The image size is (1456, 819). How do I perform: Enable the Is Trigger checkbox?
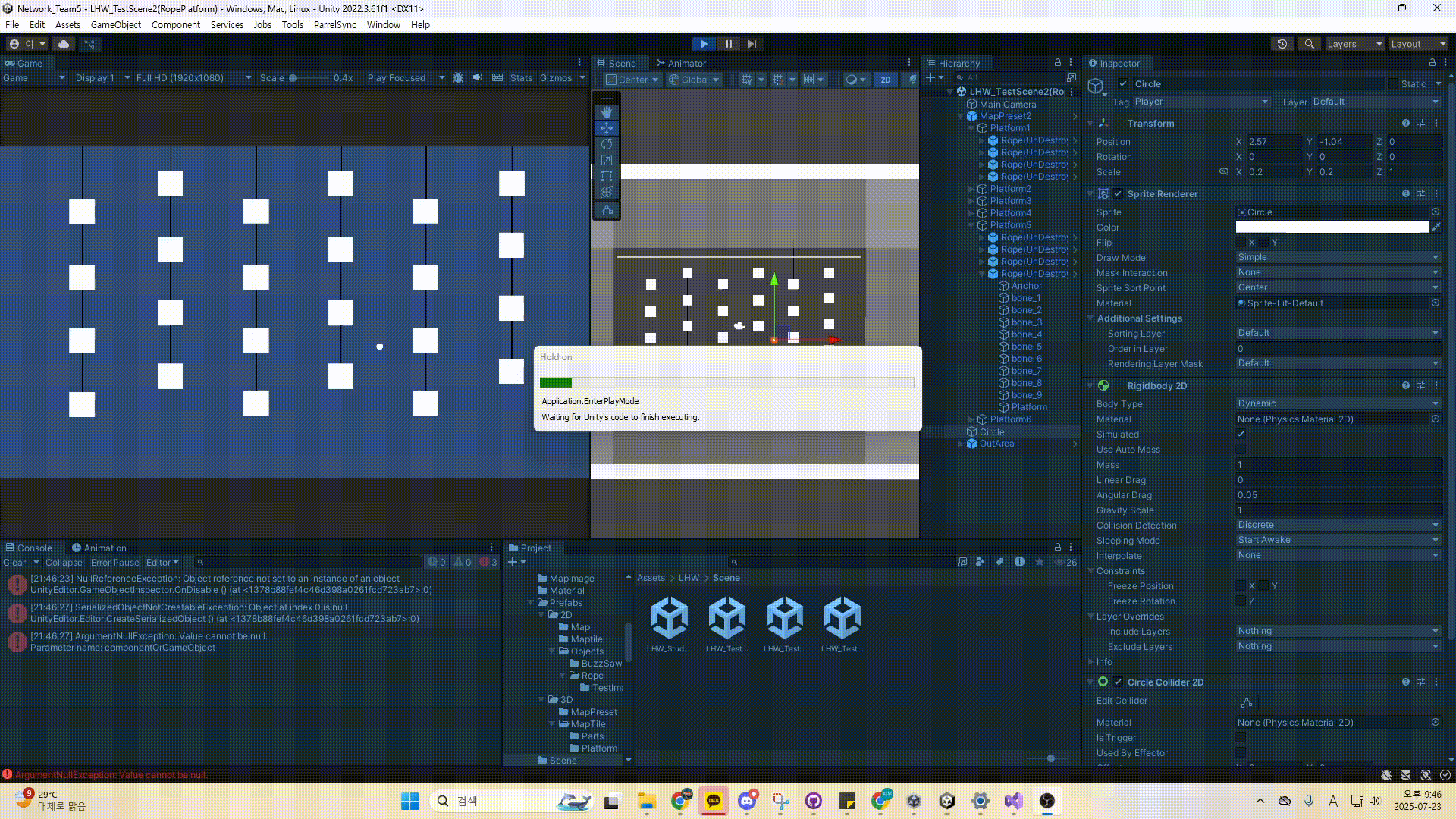(x=1241, y=738)
